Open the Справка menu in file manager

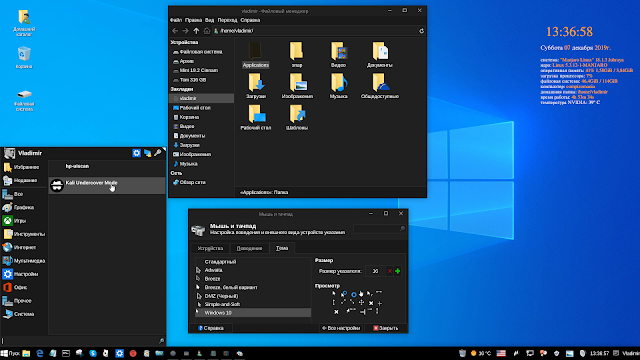[250, 20]
